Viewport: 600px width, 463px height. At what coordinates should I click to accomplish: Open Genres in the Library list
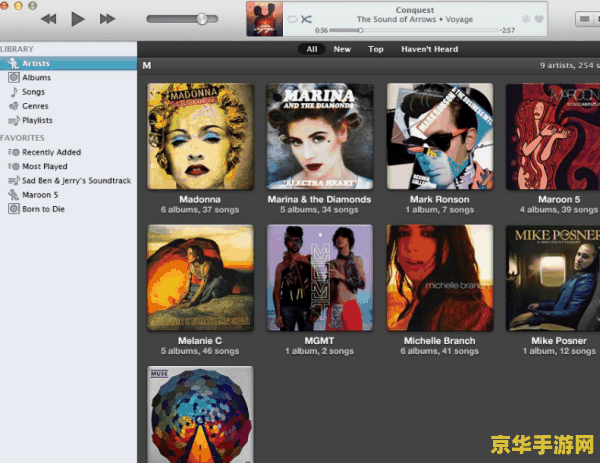click(35, 106)
